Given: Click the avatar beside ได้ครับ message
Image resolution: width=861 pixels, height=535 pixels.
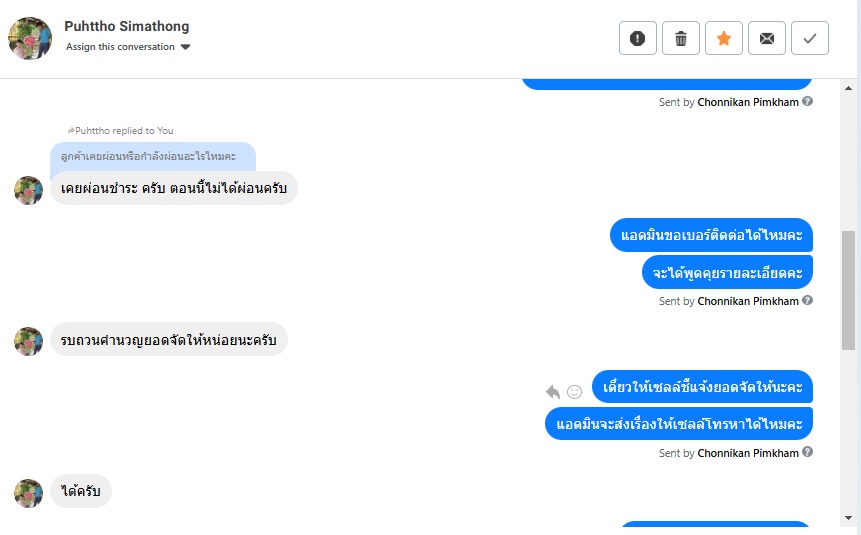Looking at the screenshot, I should [x=28, y=492].
